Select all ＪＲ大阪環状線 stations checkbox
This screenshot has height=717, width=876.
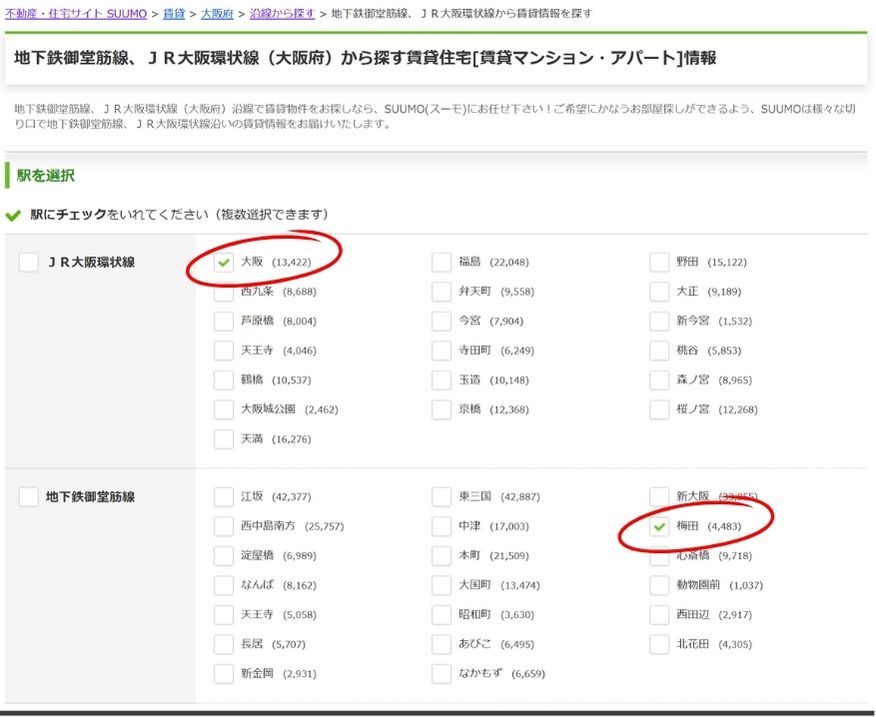click(29, 262)
